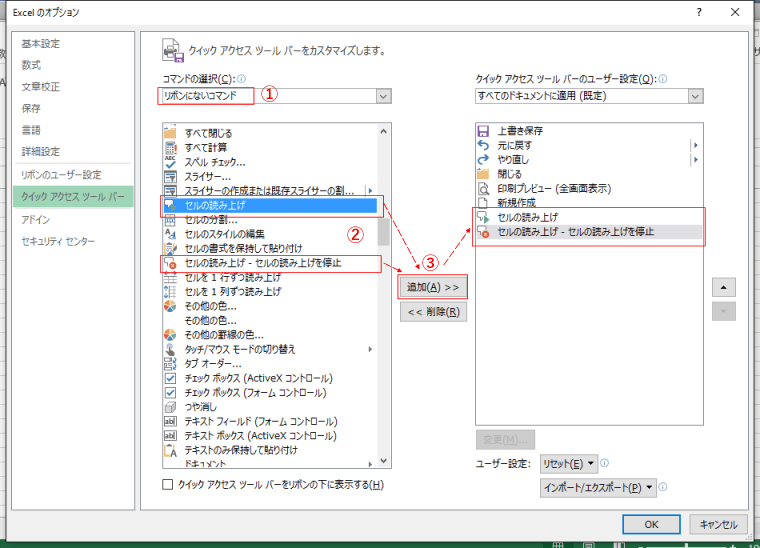This screenshot has height=548, width=760.
Task: Click the キャンセル button
Action: 718,524
